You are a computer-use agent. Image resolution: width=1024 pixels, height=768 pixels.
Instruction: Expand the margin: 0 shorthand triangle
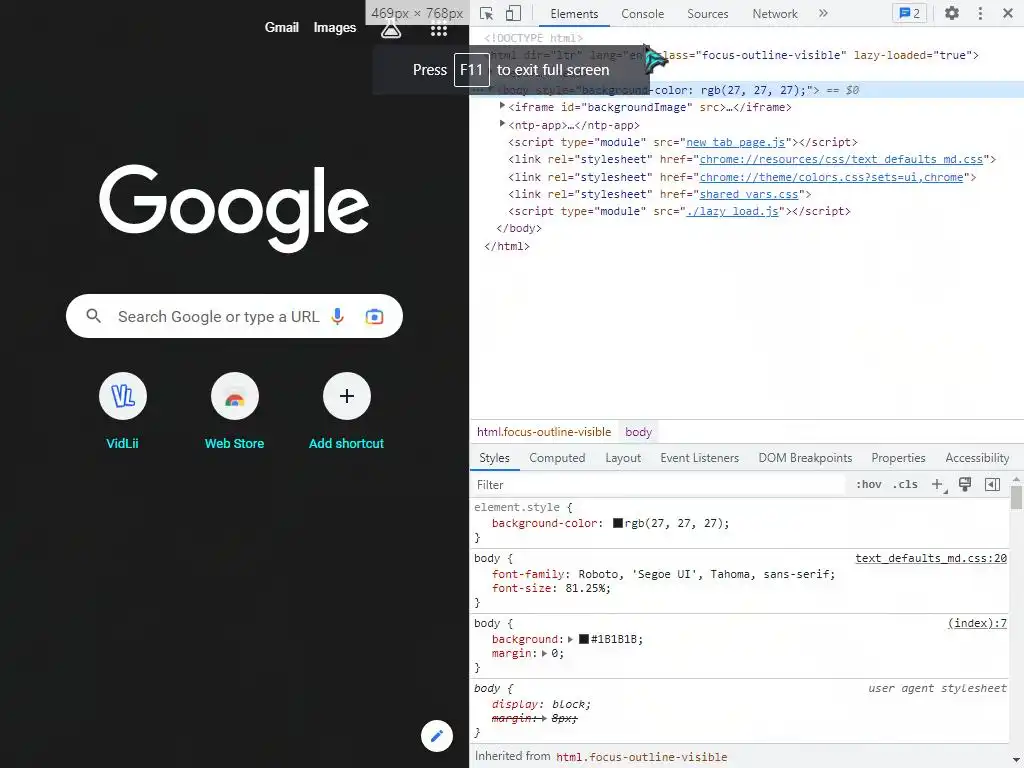point(544,653)
